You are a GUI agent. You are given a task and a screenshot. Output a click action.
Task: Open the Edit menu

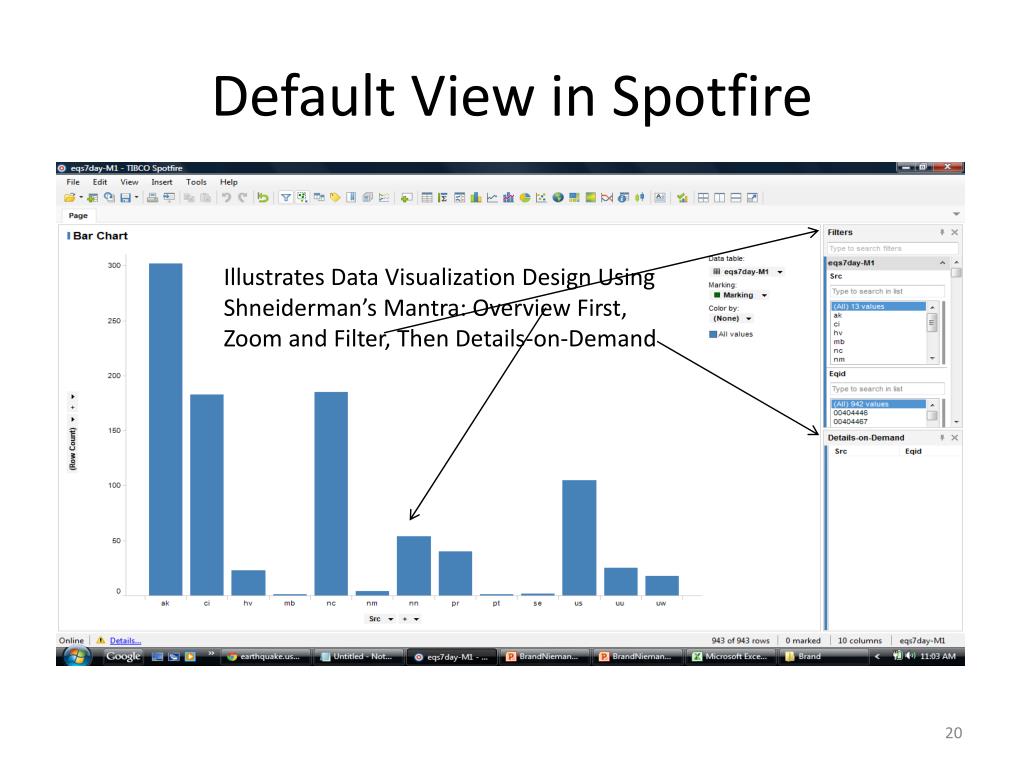(100, 182)
